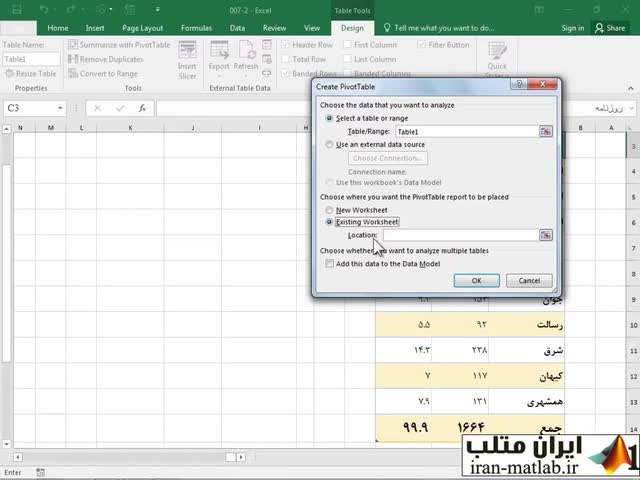Open the Insert tab
The image size is (640, 480).
coord(95,28)
